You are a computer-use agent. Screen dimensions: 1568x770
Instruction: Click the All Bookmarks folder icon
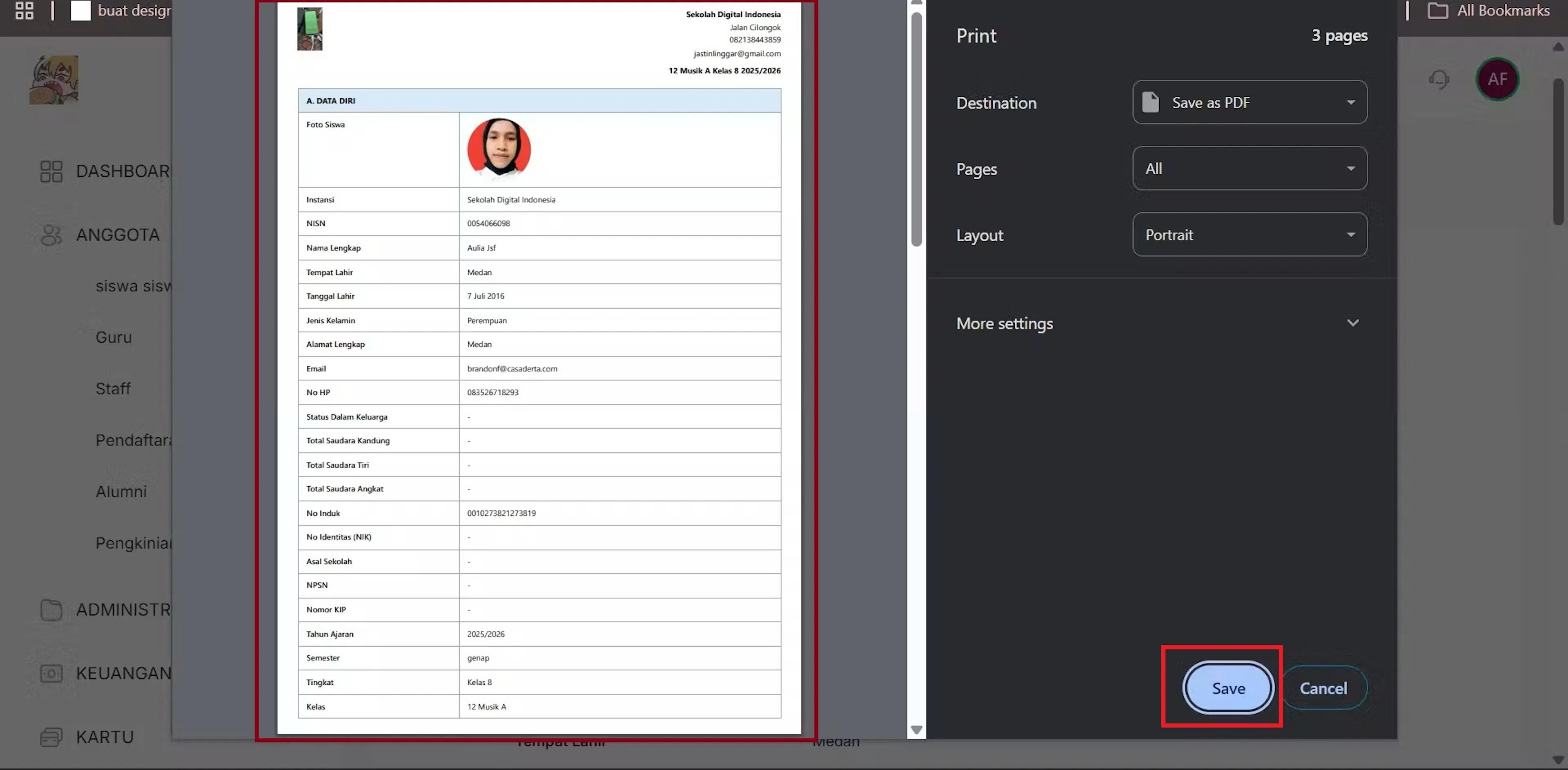click(x=1438, y=10)
